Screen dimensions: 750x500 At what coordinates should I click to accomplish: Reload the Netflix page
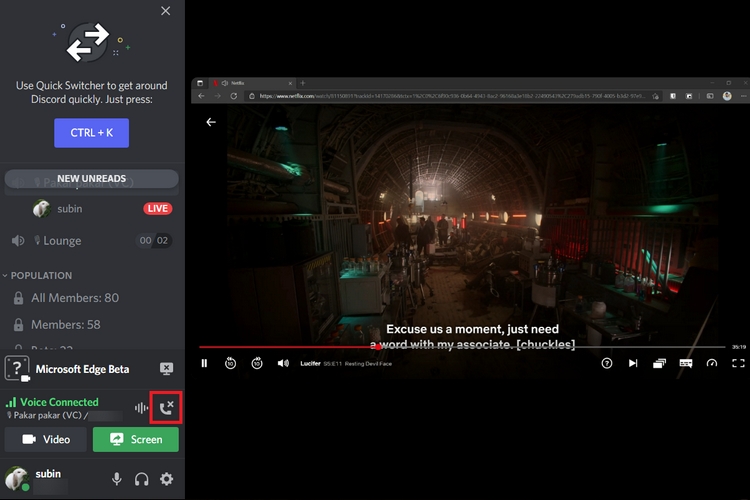[x=233, y=96]
